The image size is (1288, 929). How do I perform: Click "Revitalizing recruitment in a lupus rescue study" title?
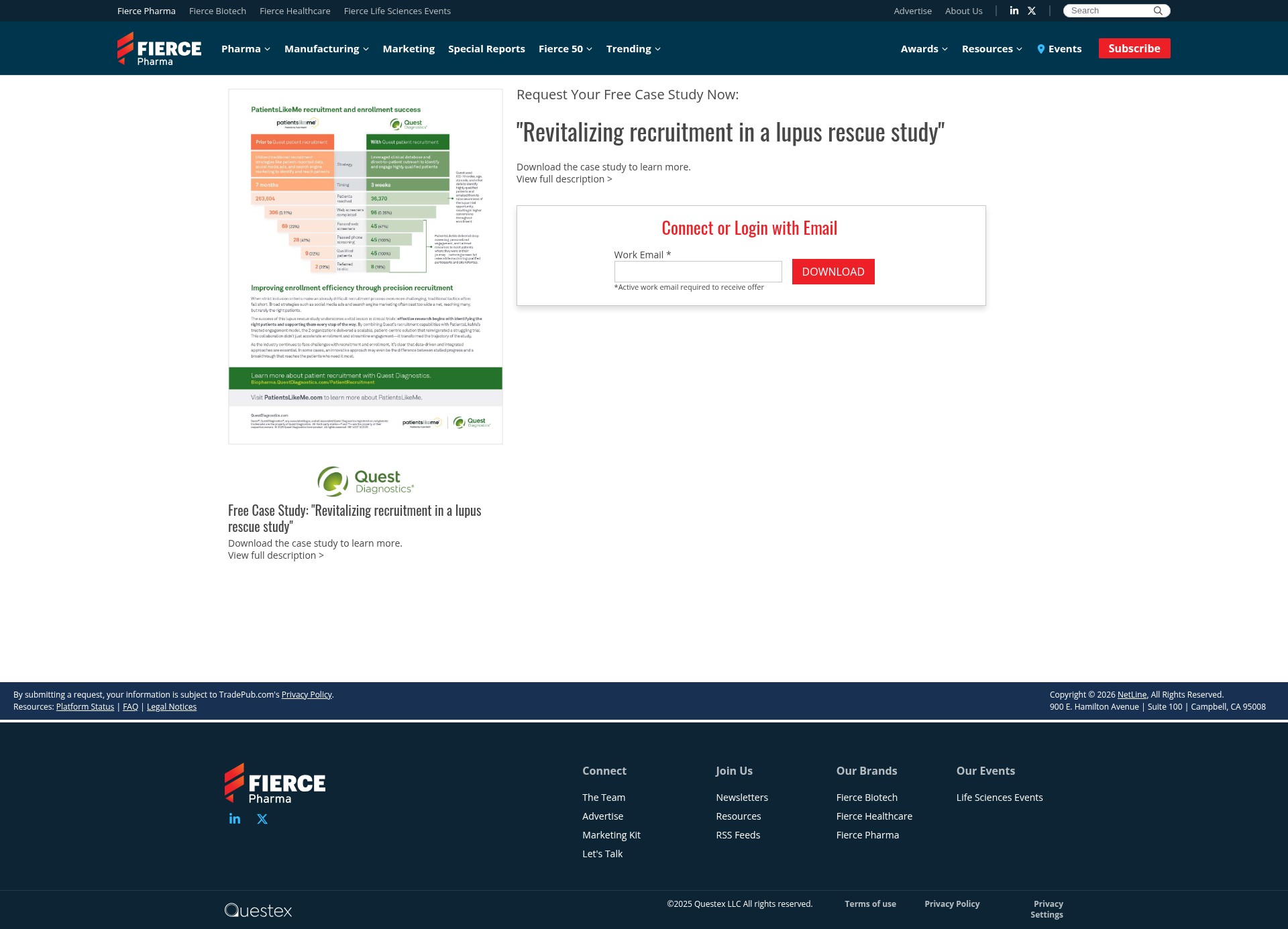(731, 133)
